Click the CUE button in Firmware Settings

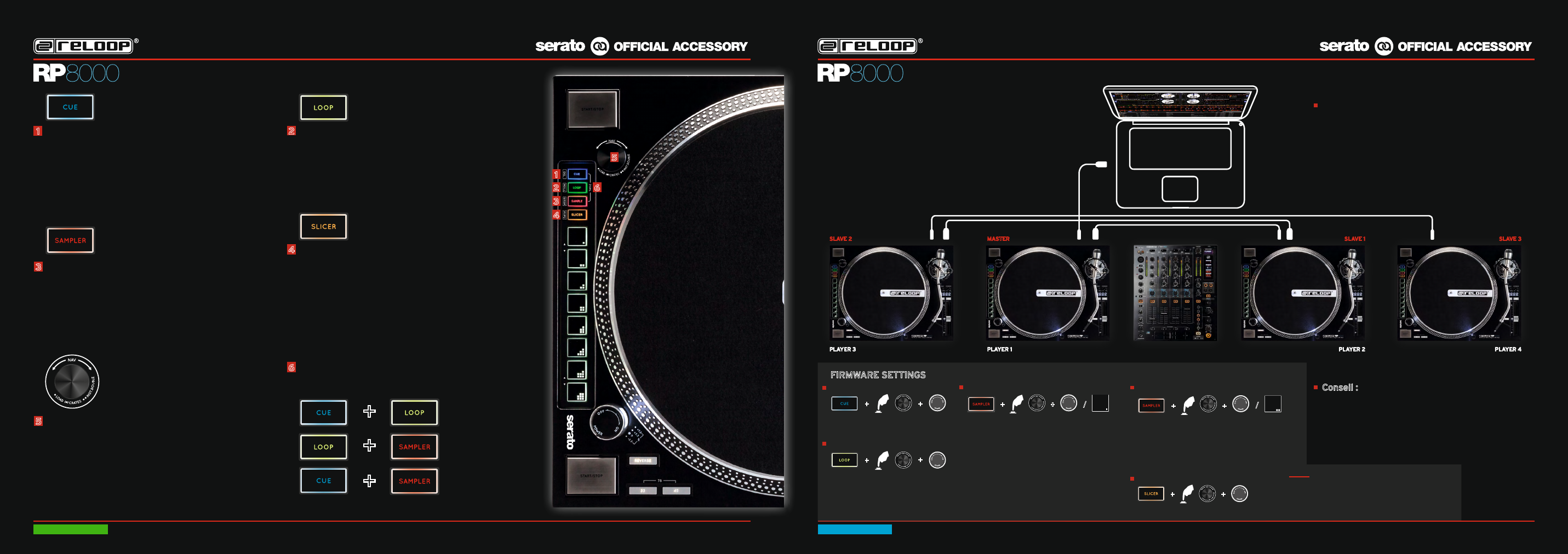(844, 403)
